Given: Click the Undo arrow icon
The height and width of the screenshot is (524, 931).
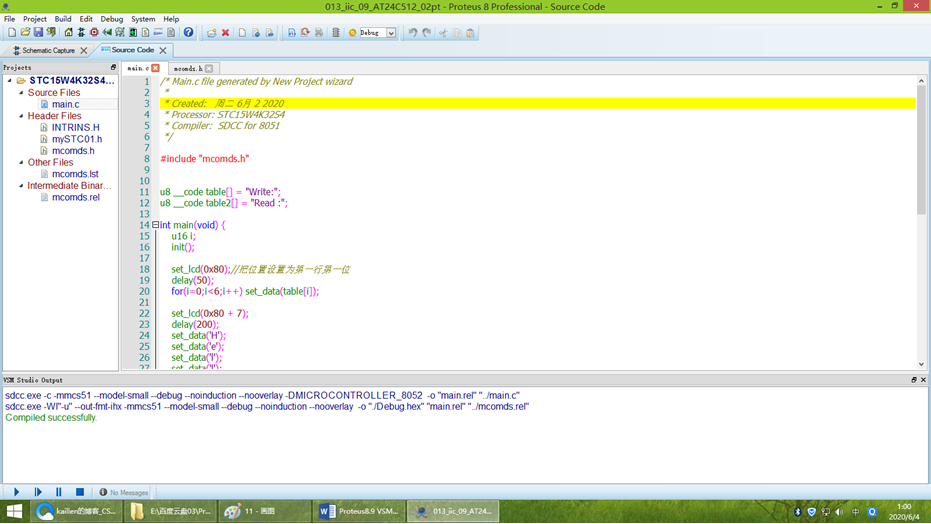Looking at the screenshot, I should (x=413, y=33).
